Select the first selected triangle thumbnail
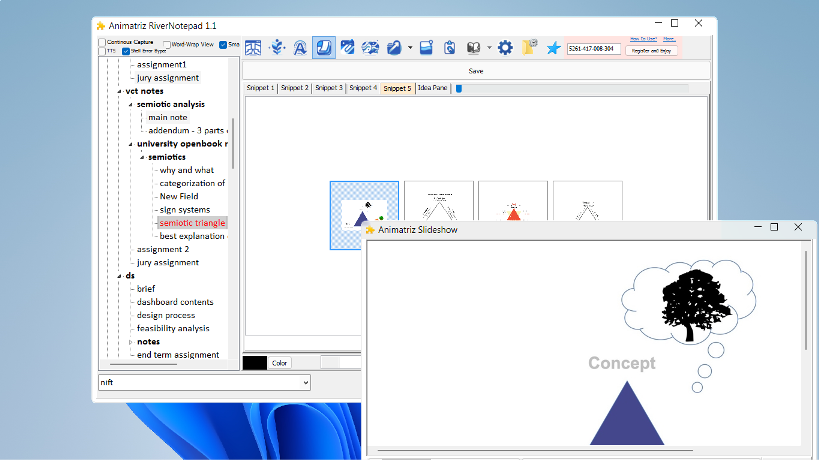This screenshot has width=819, height=460. (x=364, y=215)
